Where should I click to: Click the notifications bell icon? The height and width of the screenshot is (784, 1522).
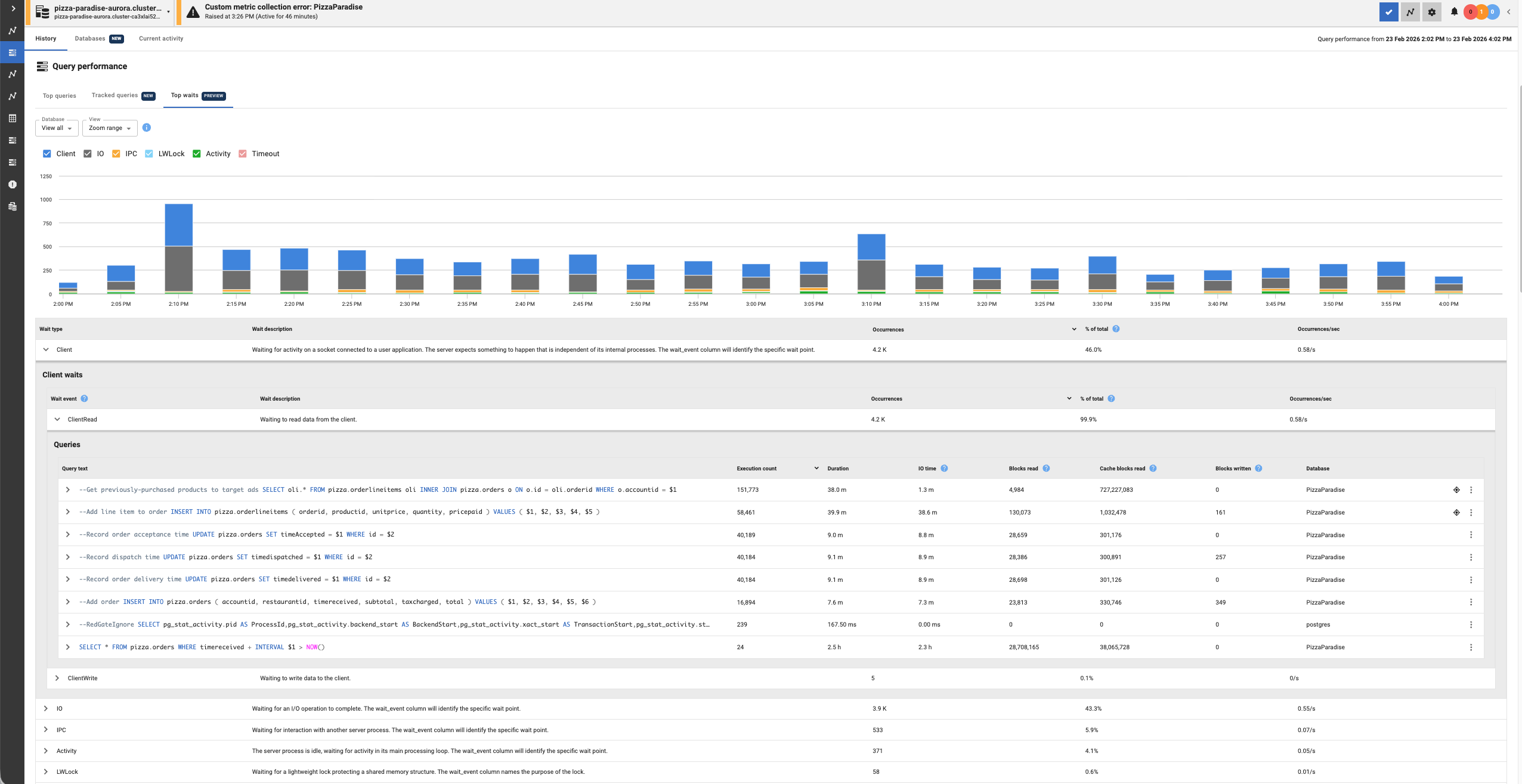point(1454,11)
